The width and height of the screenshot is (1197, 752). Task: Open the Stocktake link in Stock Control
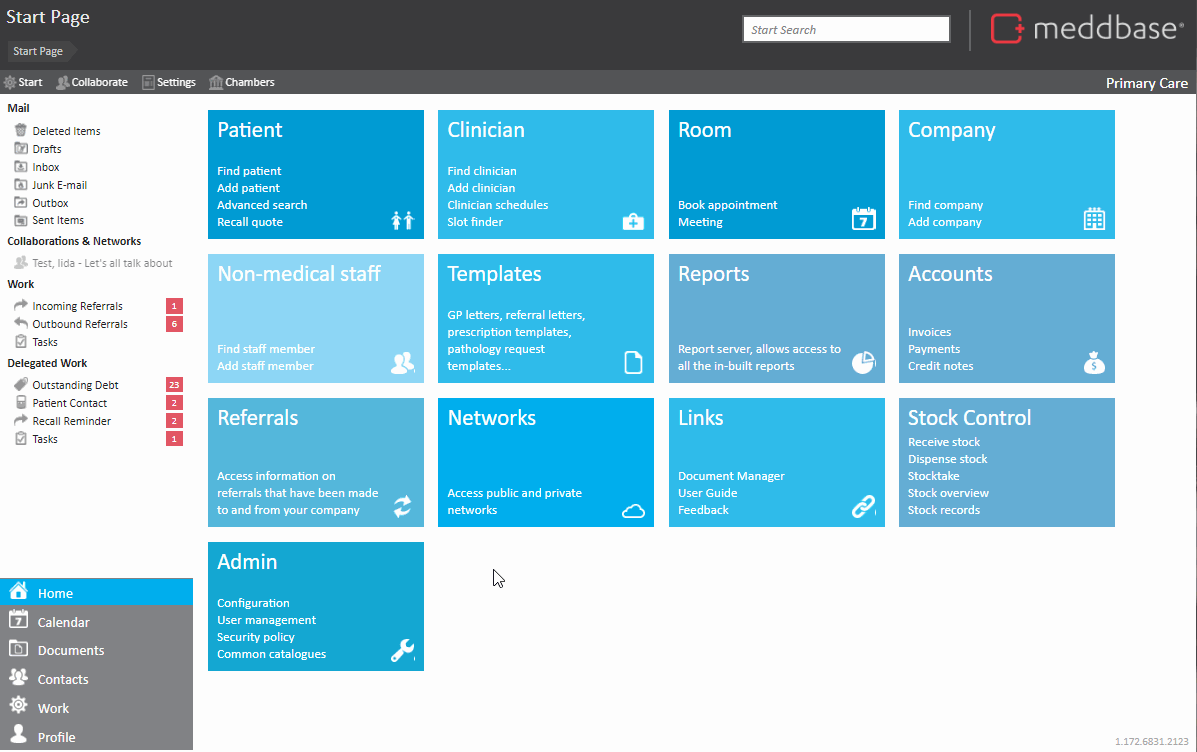[x=934, y=476]
